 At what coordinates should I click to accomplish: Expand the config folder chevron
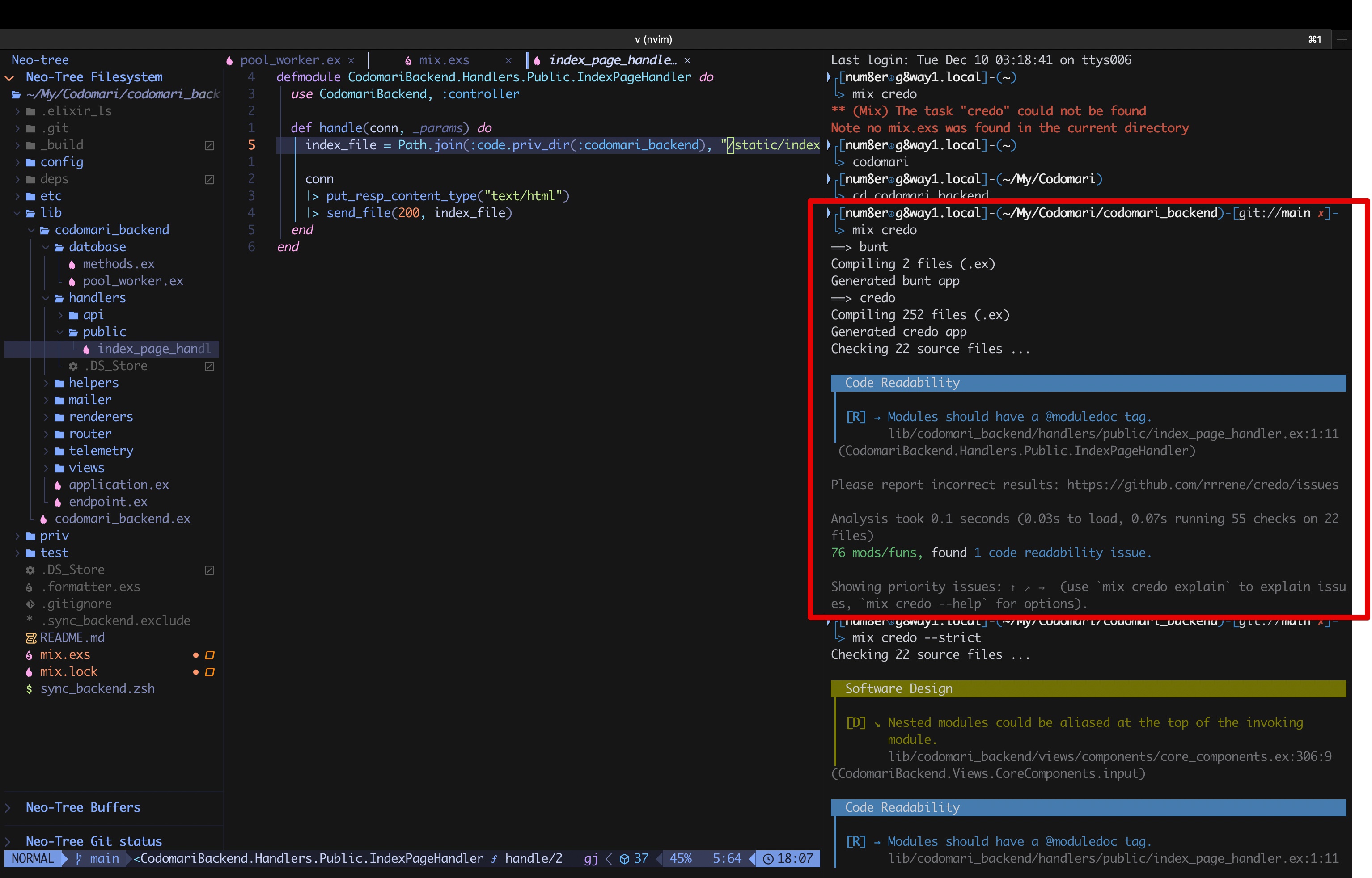click(17, 162)
